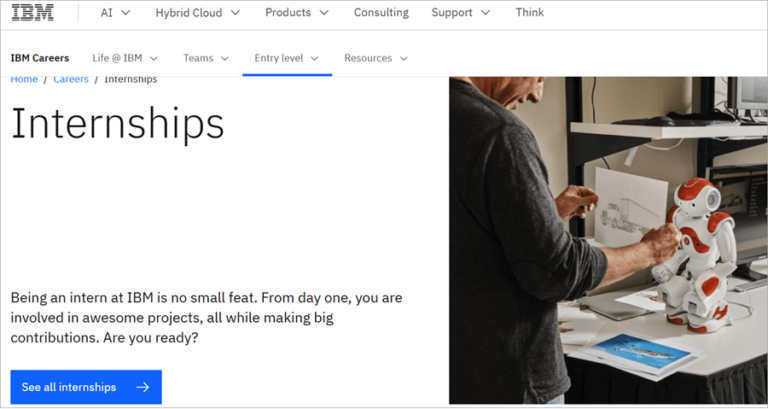This screenshot has height=409, width=768.
Task: Expand Life @ IBM chevron
Action: (x=154, y=58)
